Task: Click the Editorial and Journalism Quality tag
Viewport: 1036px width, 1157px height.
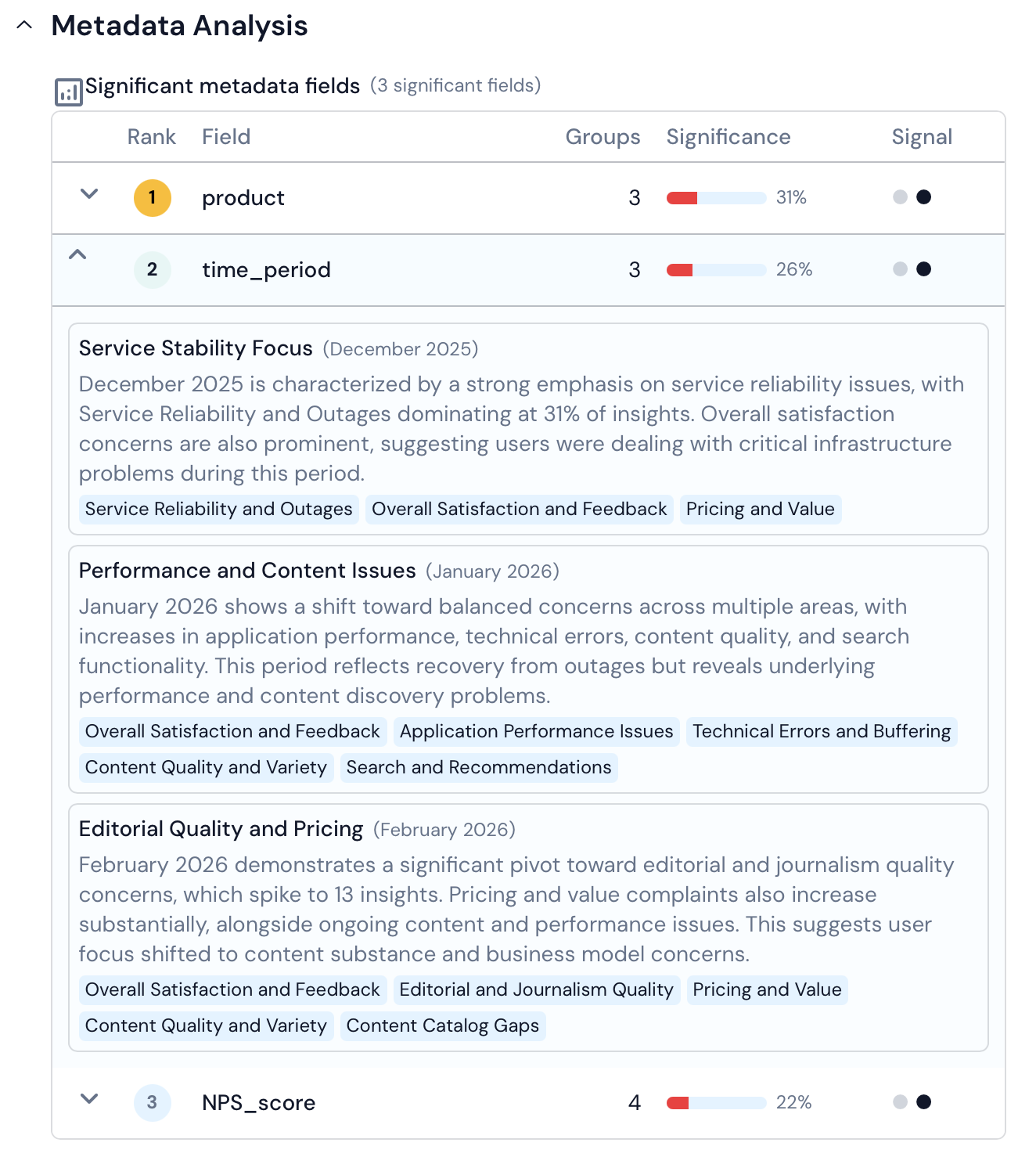Action: point(536,990)
